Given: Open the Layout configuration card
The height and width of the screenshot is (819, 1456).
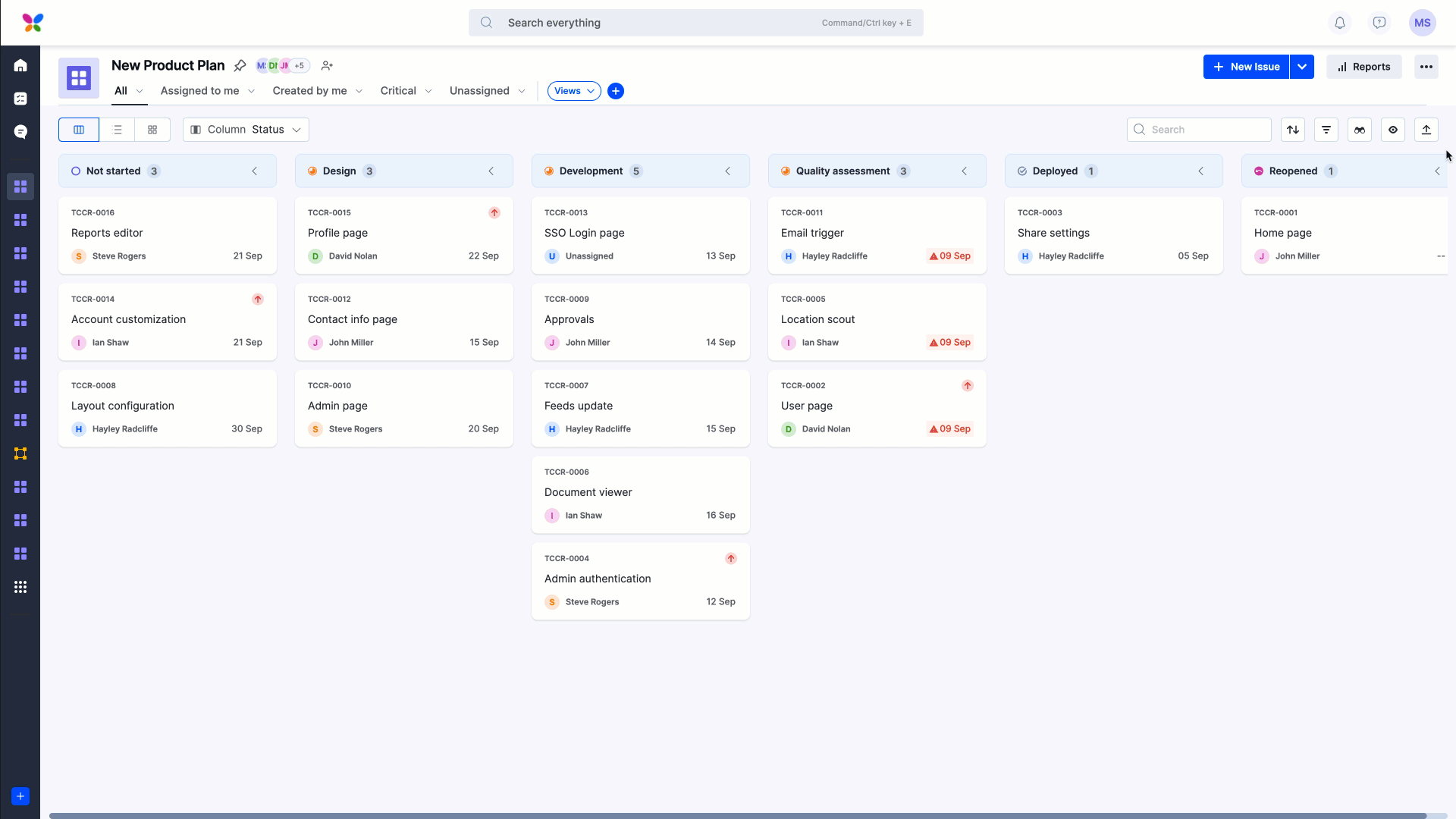Looking at the screenshot, I should click(x=168, y=408).
